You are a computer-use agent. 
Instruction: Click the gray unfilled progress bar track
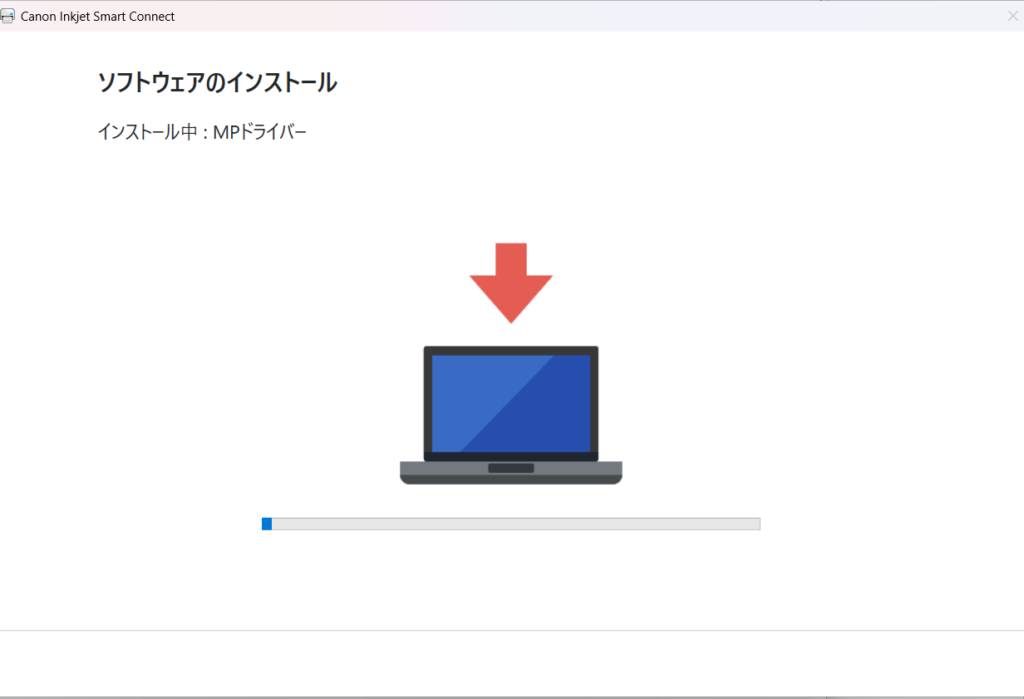[516, 524]
